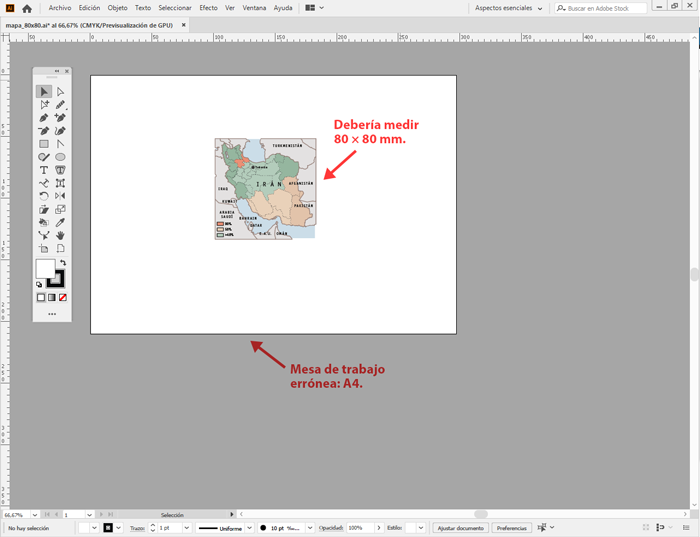Switch paint mode to Gradient
Image resolution: width=700 pixels, height=537 pixels.
tap(52, 297)
